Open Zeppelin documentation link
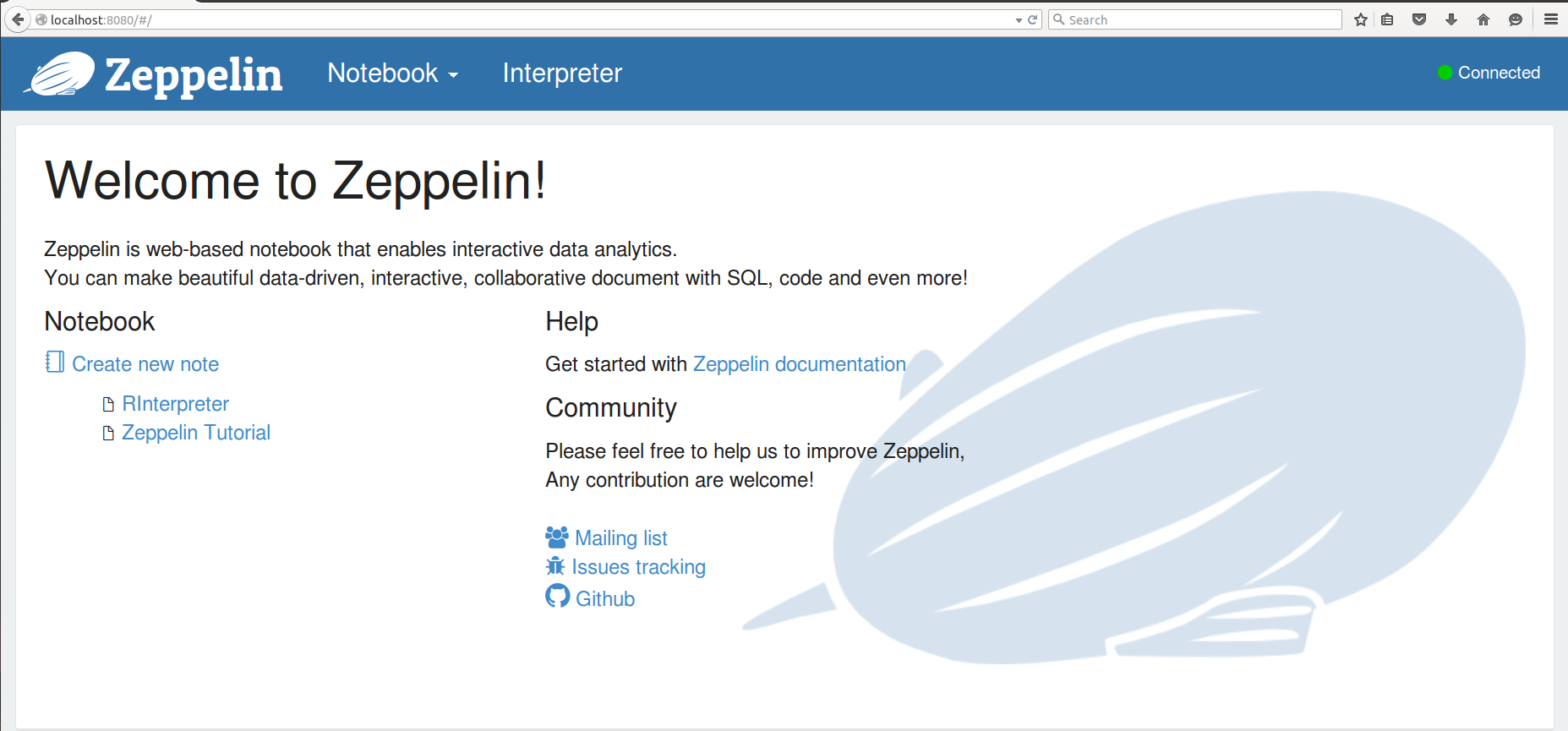Screen dimensions: 1568x731 tap(800, 364)
